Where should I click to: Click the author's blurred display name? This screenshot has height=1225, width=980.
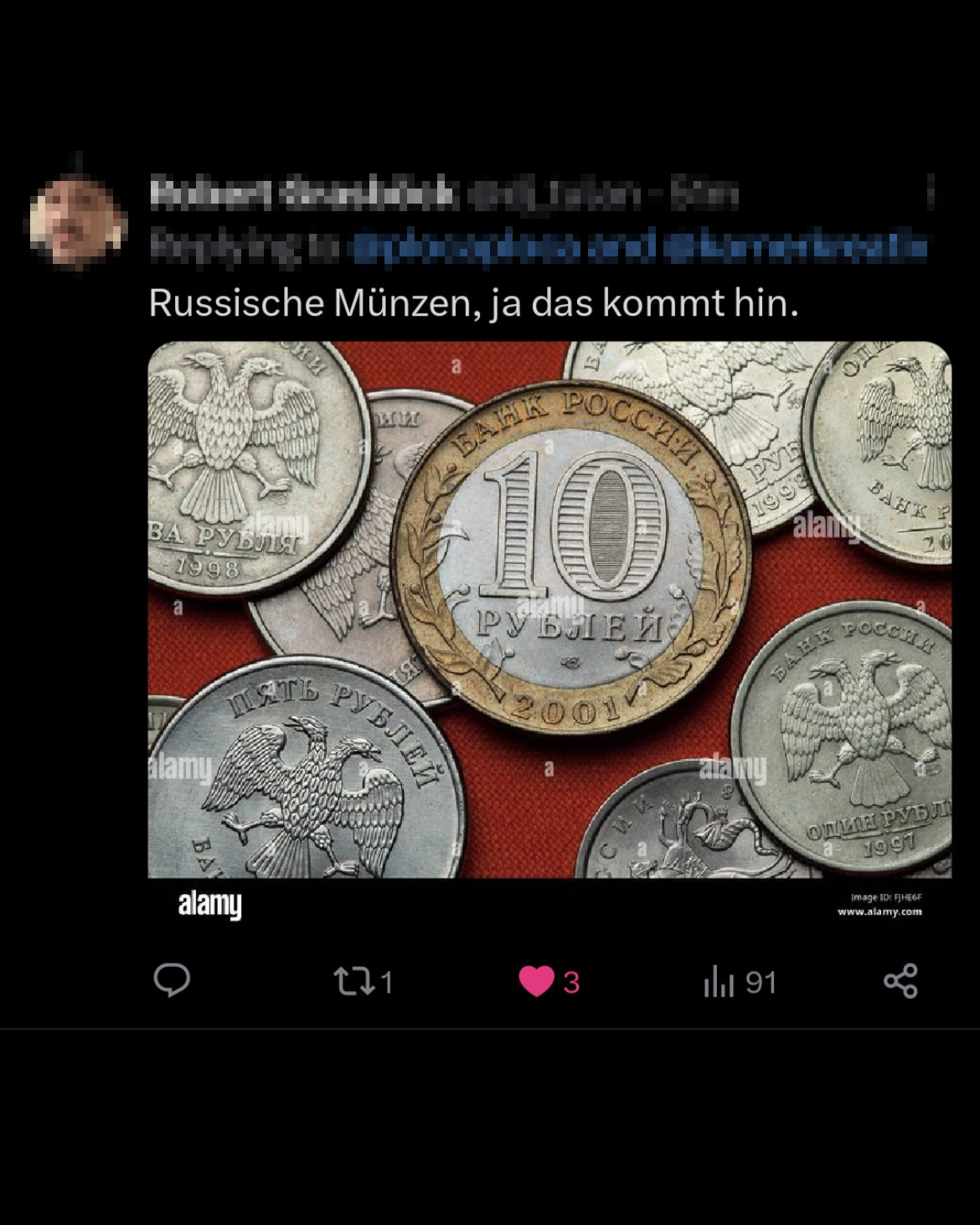point(303,194)
